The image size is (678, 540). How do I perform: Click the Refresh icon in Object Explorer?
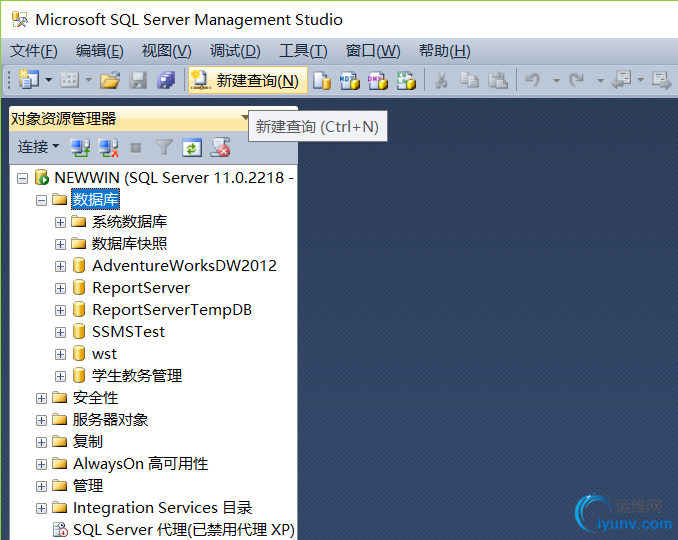(x=192, y=148)
